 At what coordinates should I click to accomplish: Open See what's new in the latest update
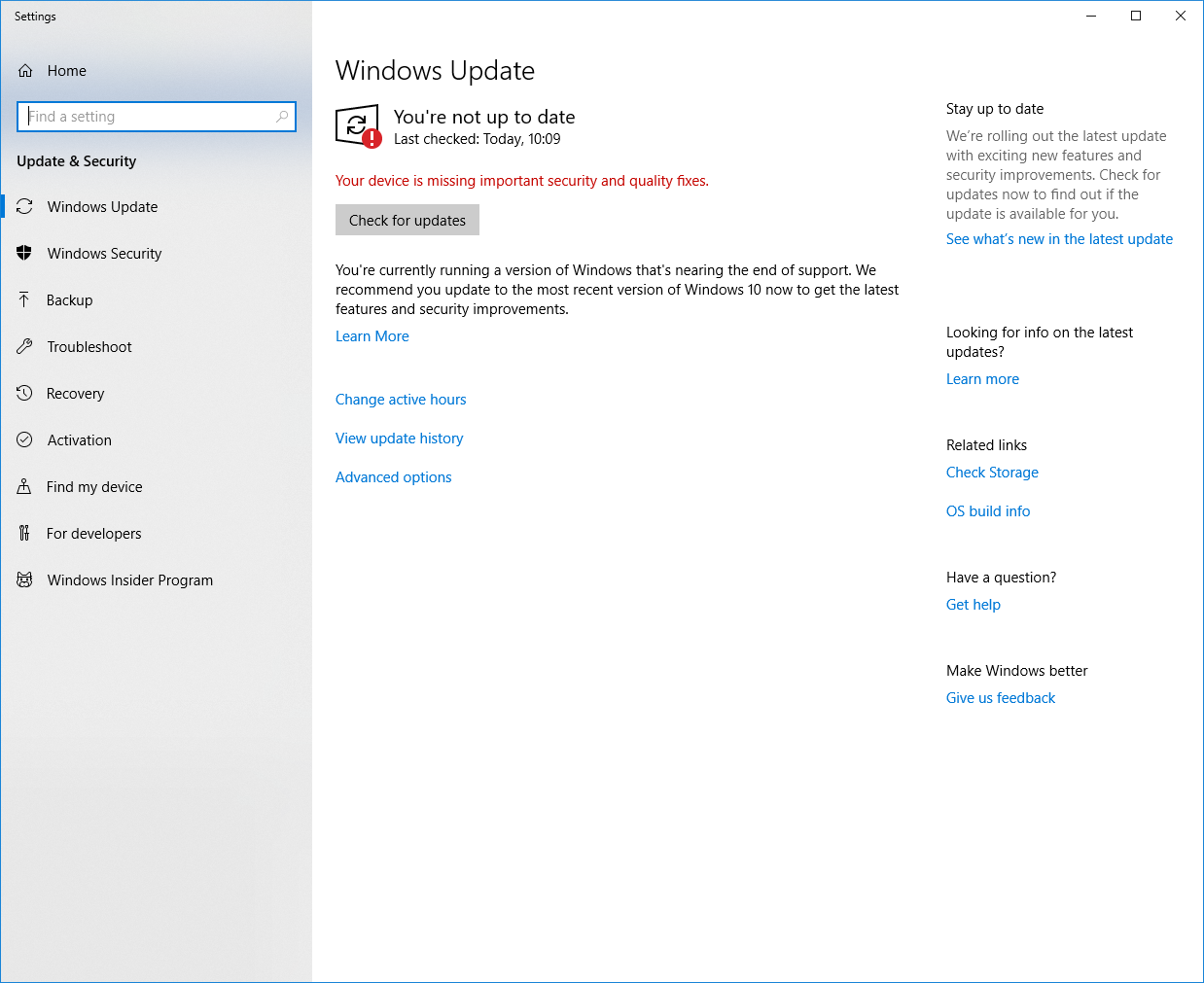[x=1059, y=239]
